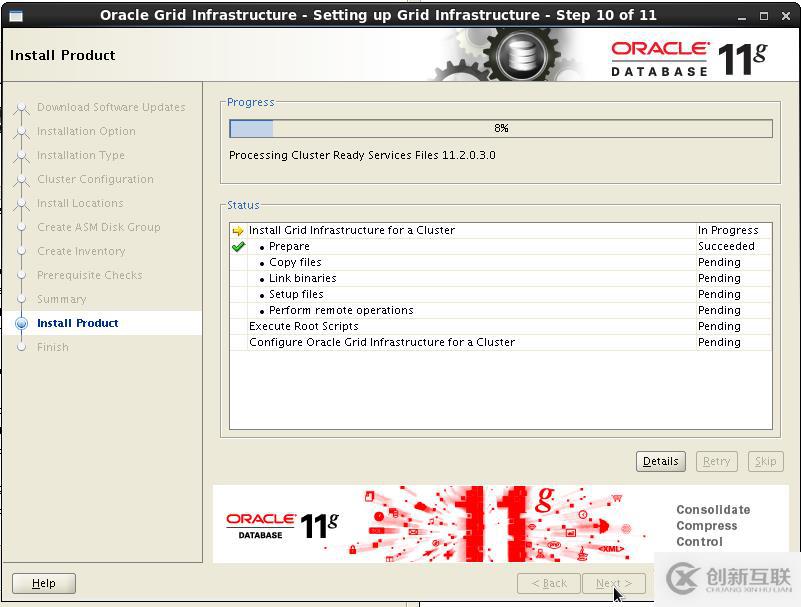Viewport: 801px width, 607px height.
Task: Select the 'Setup files' status row
Action: click(x=501, y=294)
